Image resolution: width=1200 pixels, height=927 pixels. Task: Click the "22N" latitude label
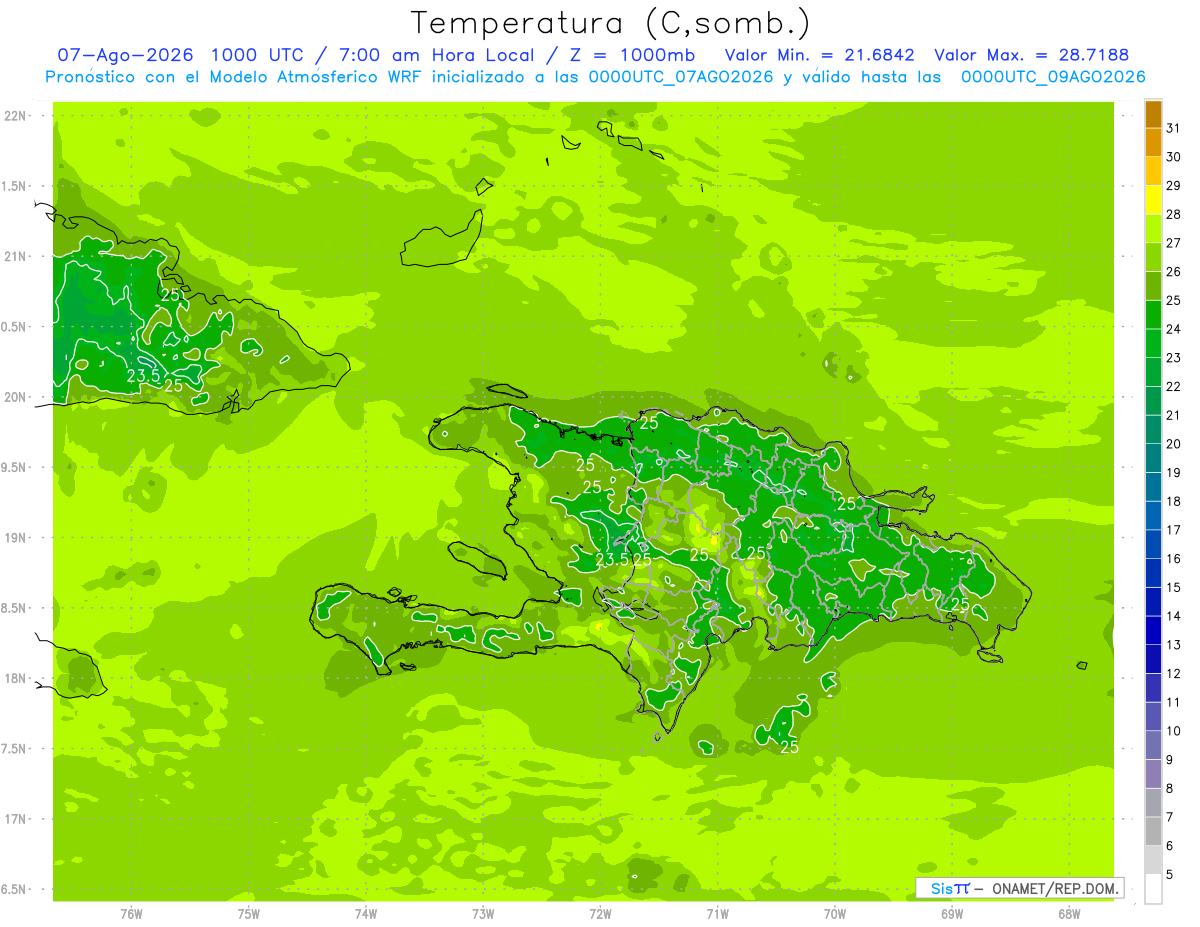pos(14,116)
